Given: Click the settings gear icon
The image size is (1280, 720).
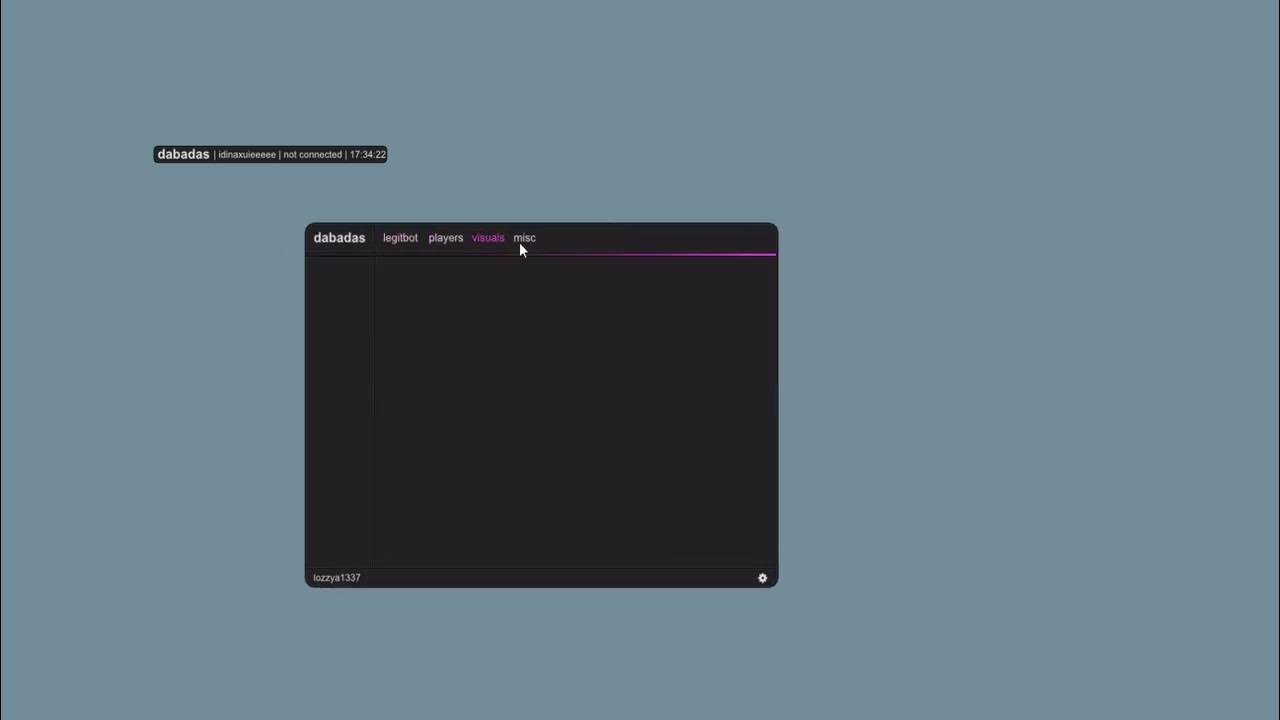Looking at the screenshot, I should point(762,578).
